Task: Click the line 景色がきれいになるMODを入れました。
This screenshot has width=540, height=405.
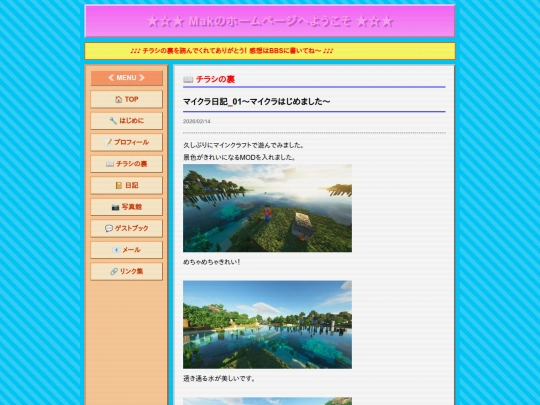Action: pos(239,157)
